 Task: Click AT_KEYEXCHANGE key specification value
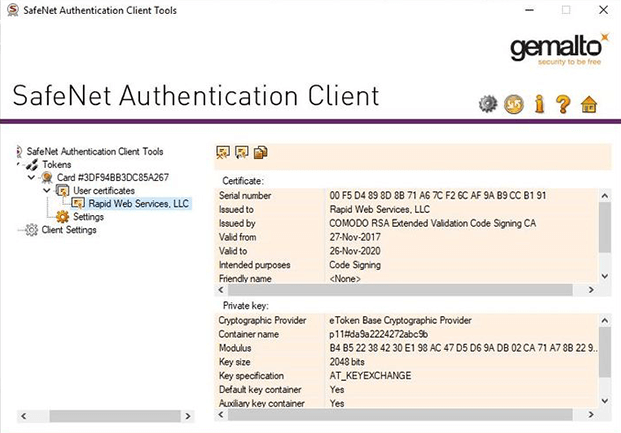point(370,376)
